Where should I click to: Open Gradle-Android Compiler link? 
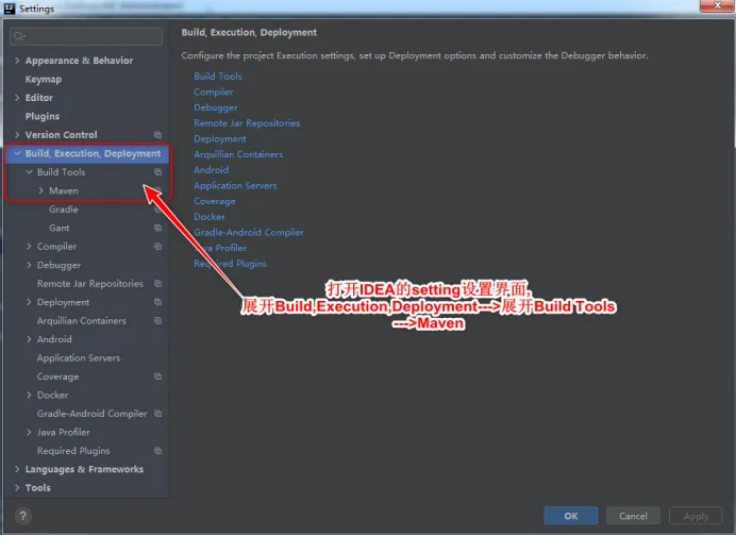pos(249,232)
